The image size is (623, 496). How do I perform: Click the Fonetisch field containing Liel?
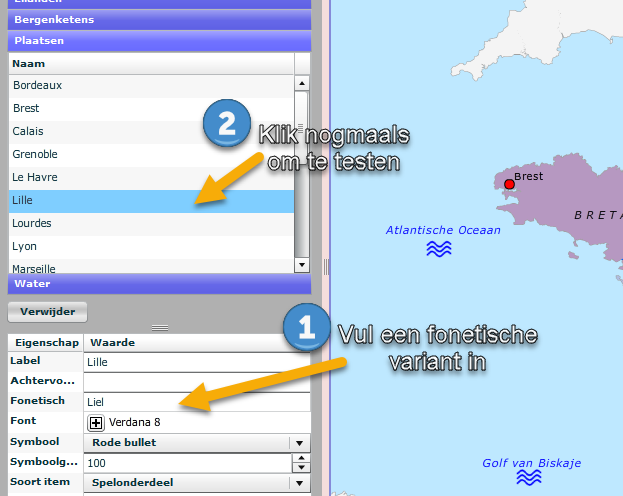click(x=195, y=402)
